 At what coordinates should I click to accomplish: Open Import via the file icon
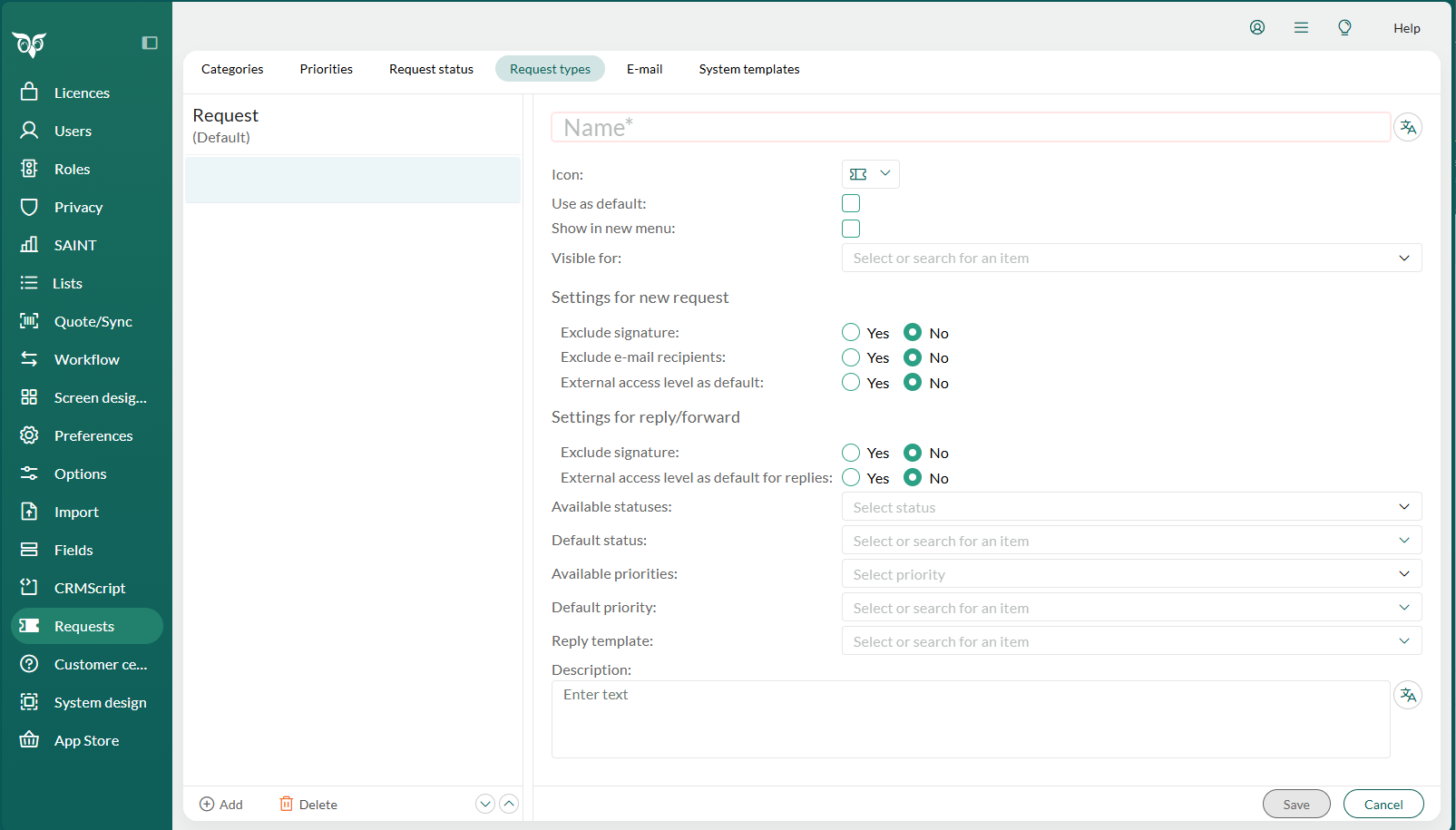pyautogui.click(x=29, y=512)
